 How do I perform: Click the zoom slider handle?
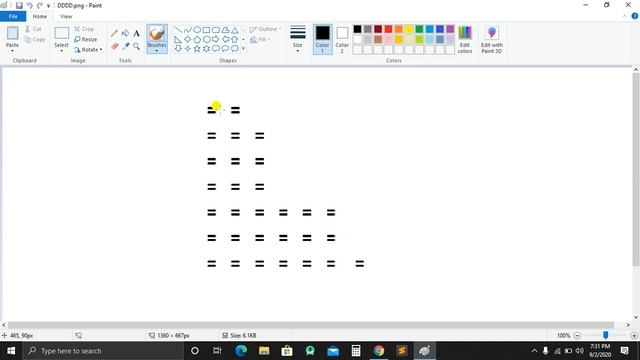606,335
